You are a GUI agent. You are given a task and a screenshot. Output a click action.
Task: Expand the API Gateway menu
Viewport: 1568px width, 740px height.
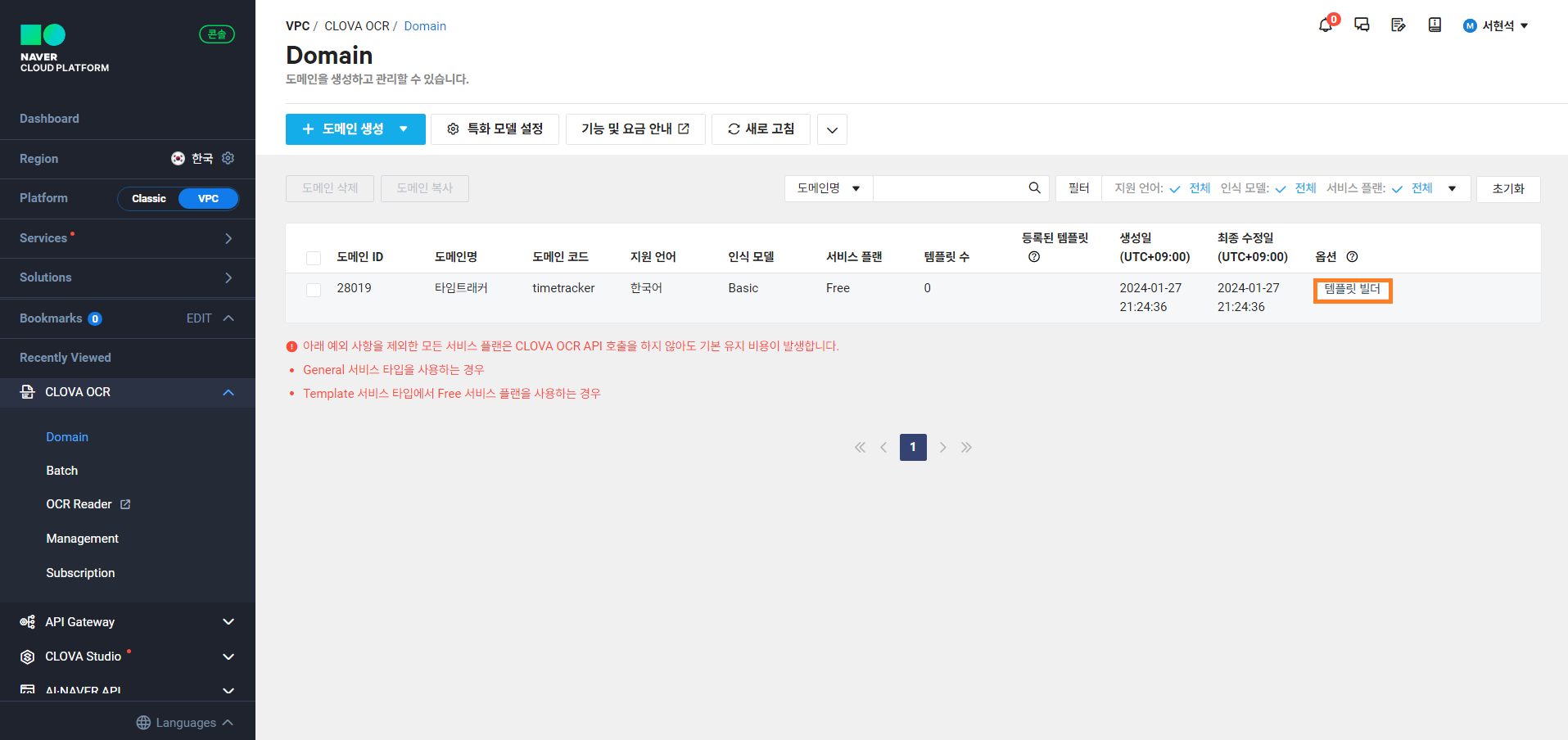(228, 622)
